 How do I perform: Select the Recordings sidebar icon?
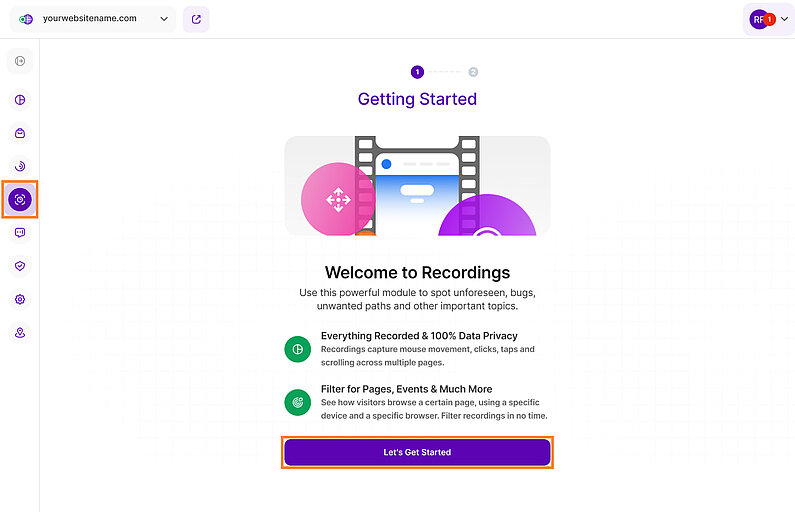coord(20,199)
